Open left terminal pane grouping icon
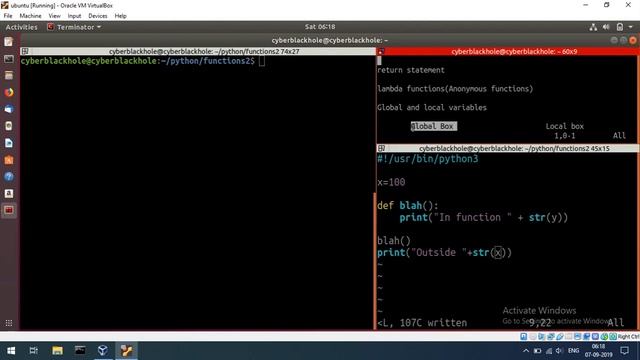The height and width of the screenshot is (360, 640). [x=24, y=51]
